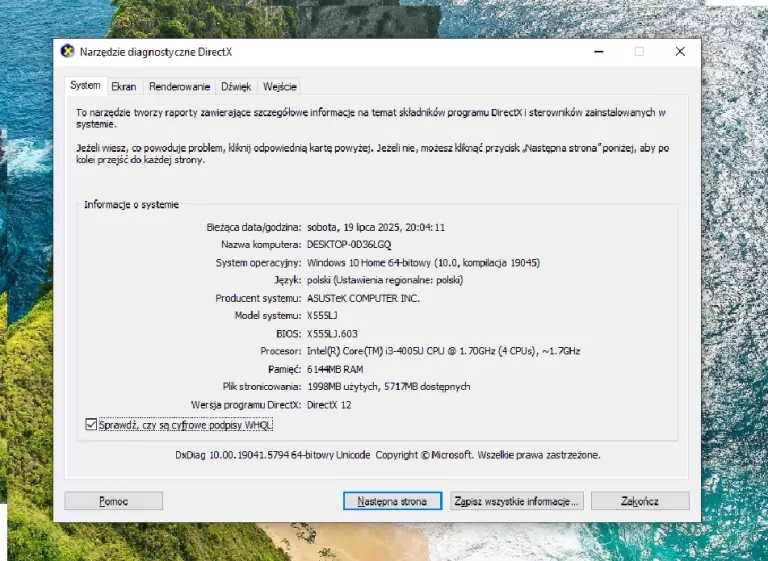Toggle the WHQL digital signatures checkbox
The image size is (768, 561).
pos(91,424)
